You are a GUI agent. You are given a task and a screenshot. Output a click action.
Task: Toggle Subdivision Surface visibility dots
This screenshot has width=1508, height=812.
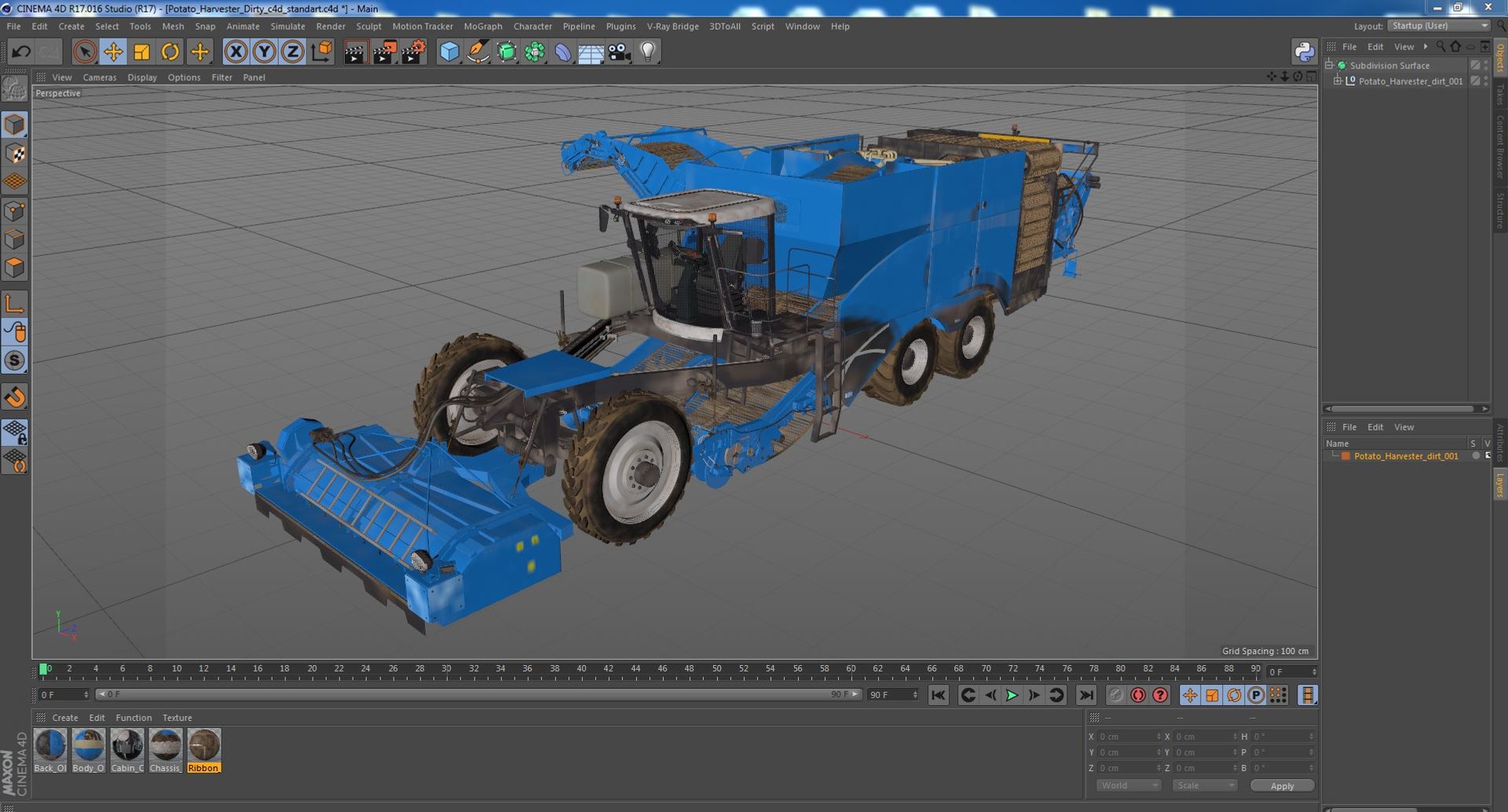pyautogui.click(x=1485, y=65)
